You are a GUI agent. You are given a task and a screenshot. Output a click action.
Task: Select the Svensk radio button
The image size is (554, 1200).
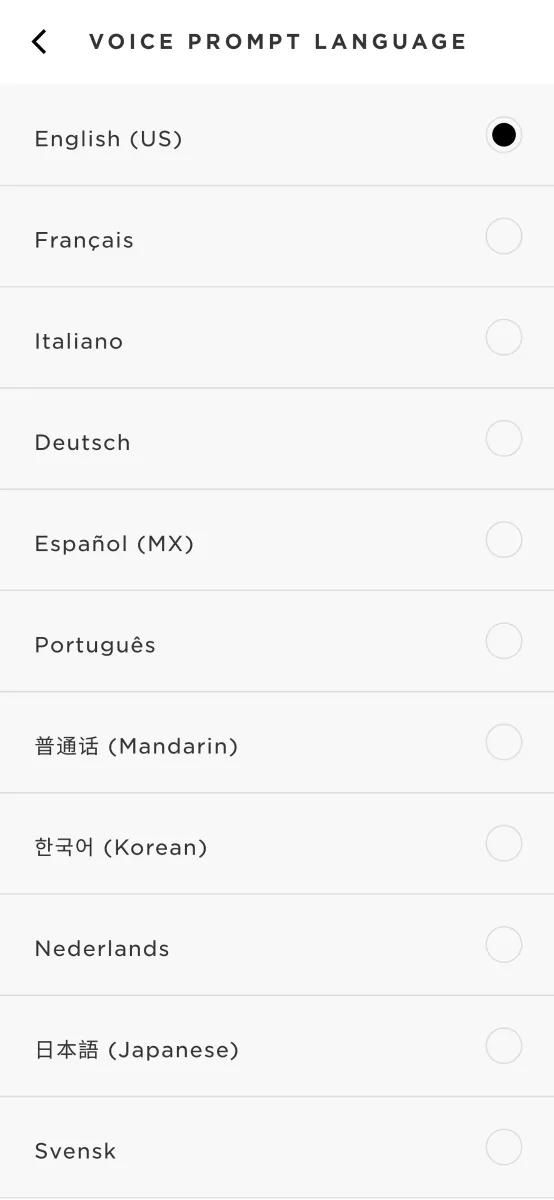click(x=504, y=1147)
